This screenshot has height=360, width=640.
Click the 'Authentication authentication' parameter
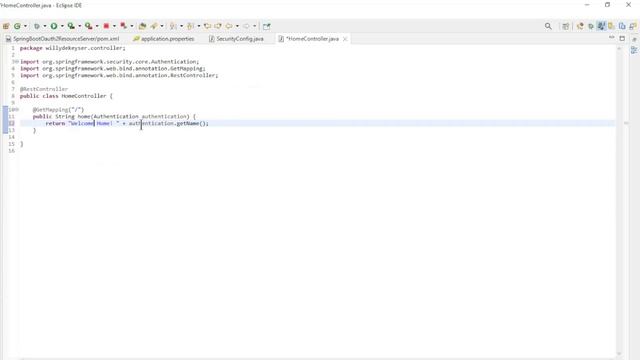[x=142, y=116]
